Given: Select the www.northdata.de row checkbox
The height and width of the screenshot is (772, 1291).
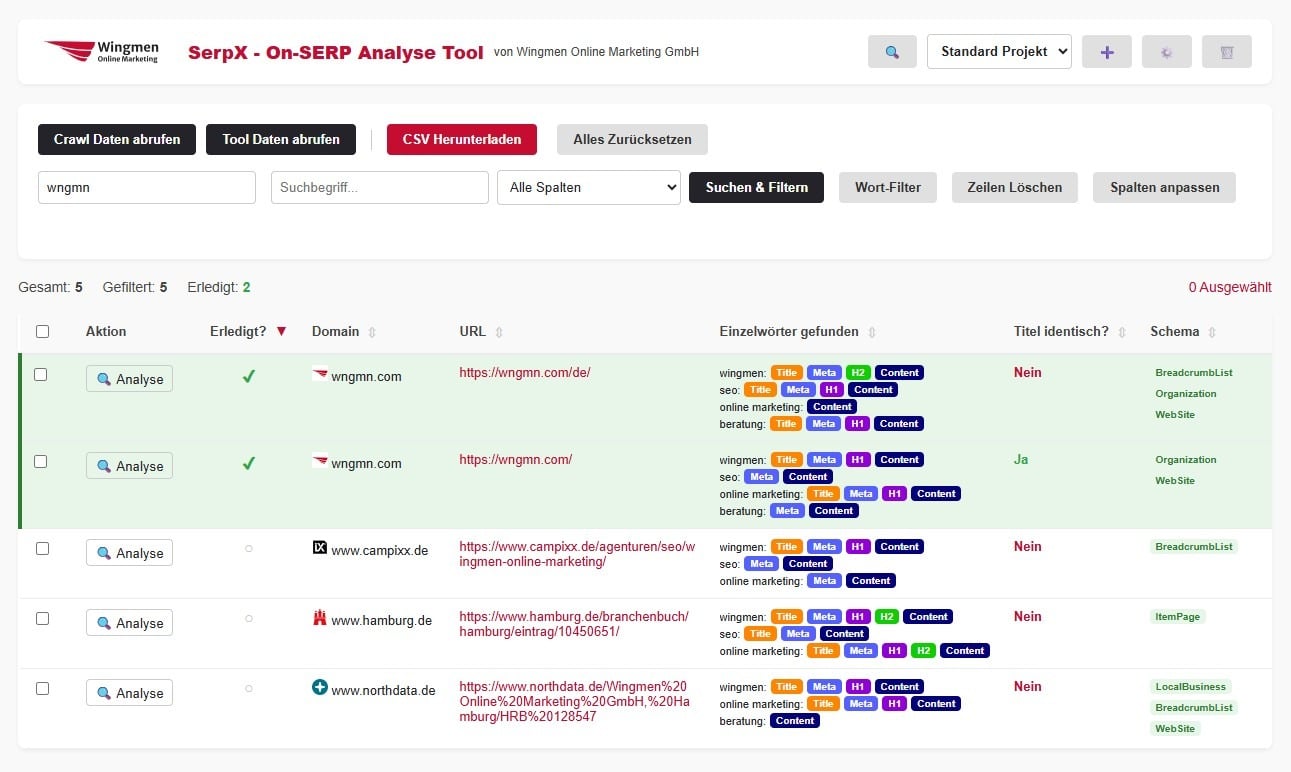Looking at the screenshot, I should point(42,688).
